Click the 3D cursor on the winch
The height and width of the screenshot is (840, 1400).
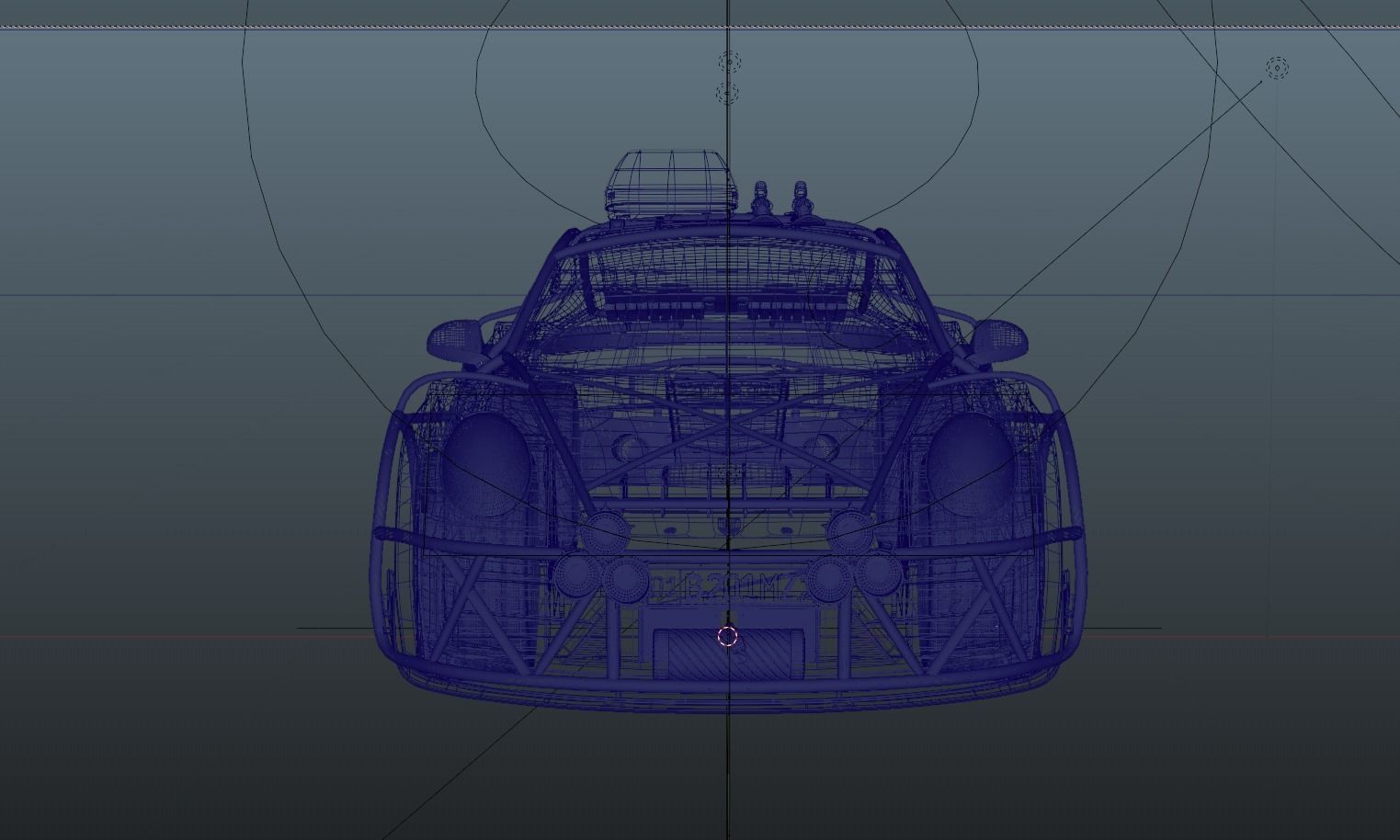[728, 636]
